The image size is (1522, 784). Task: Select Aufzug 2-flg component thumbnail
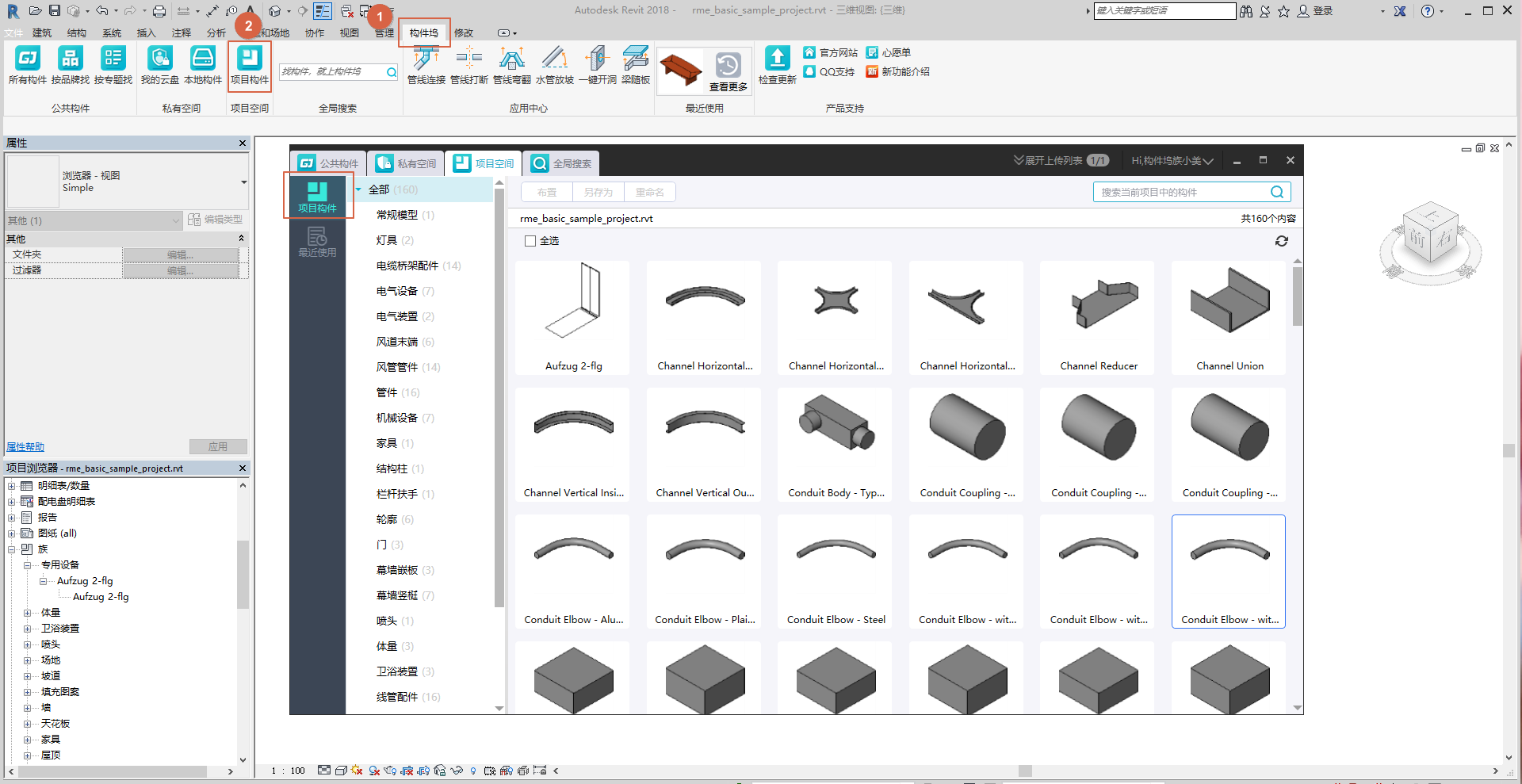tap(573, 317)
